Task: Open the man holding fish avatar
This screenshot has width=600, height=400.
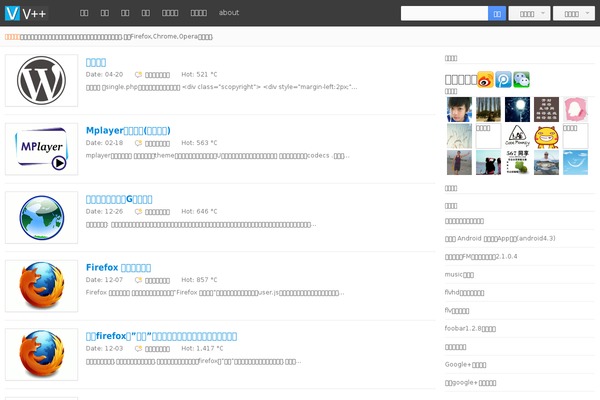Action: pos(546,162)
